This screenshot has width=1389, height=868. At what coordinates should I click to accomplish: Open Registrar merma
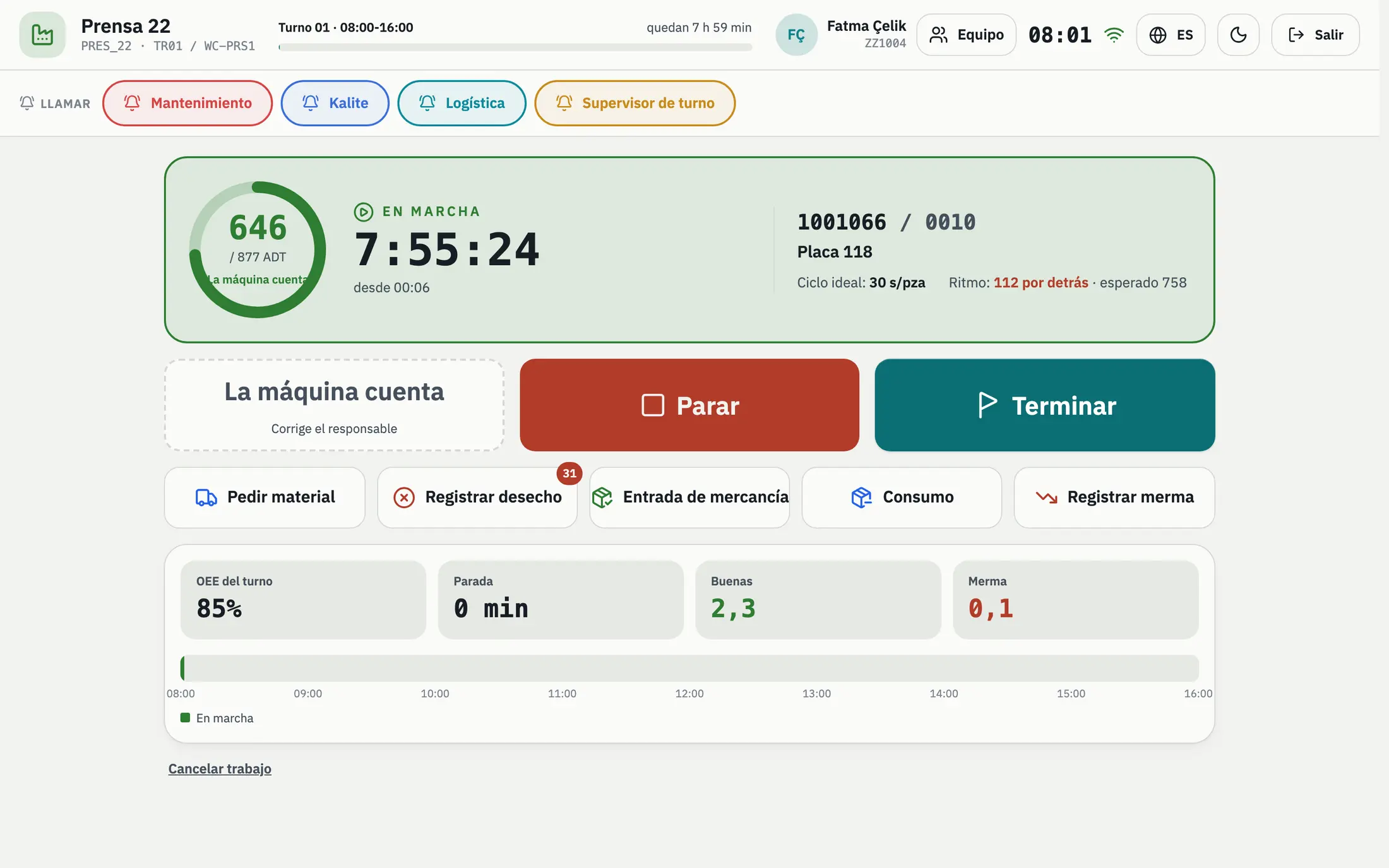click(1114, 497)
